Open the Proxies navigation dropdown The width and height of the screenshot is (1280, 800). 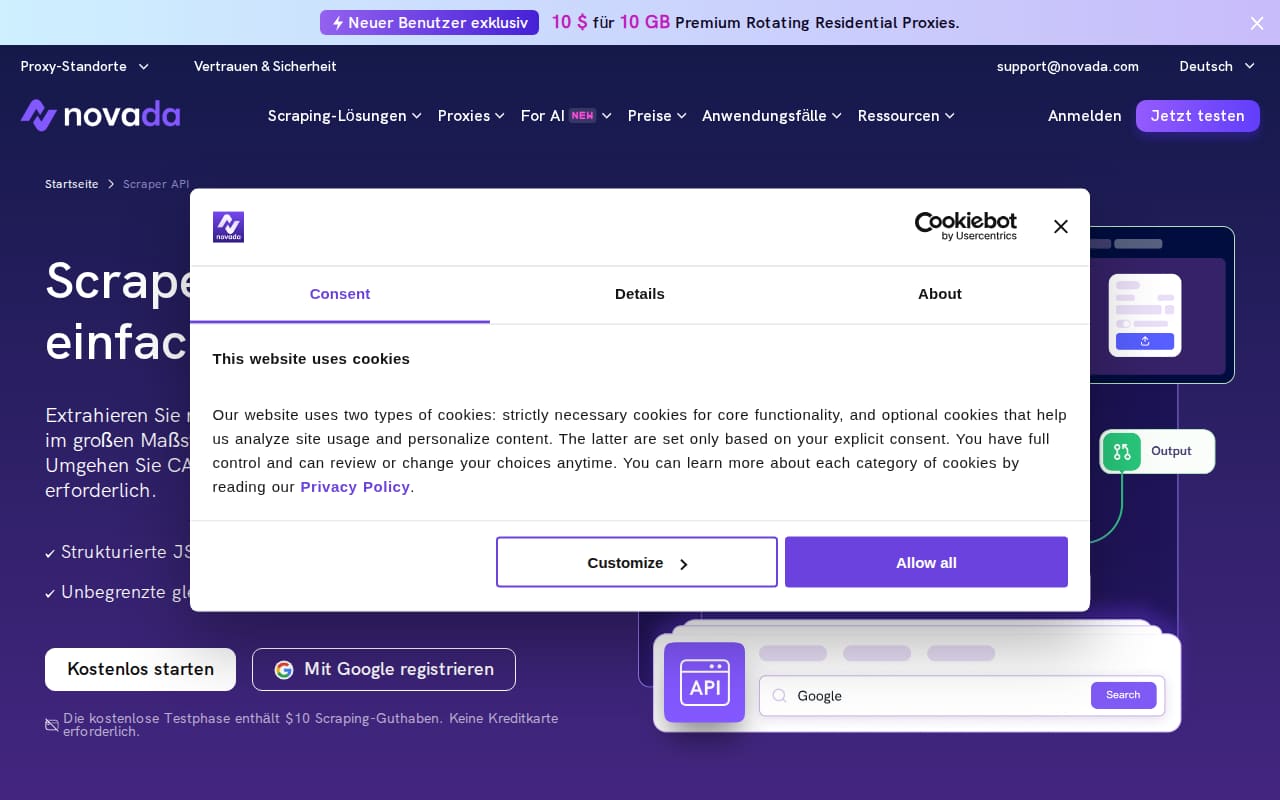click(x=471, y=116)
